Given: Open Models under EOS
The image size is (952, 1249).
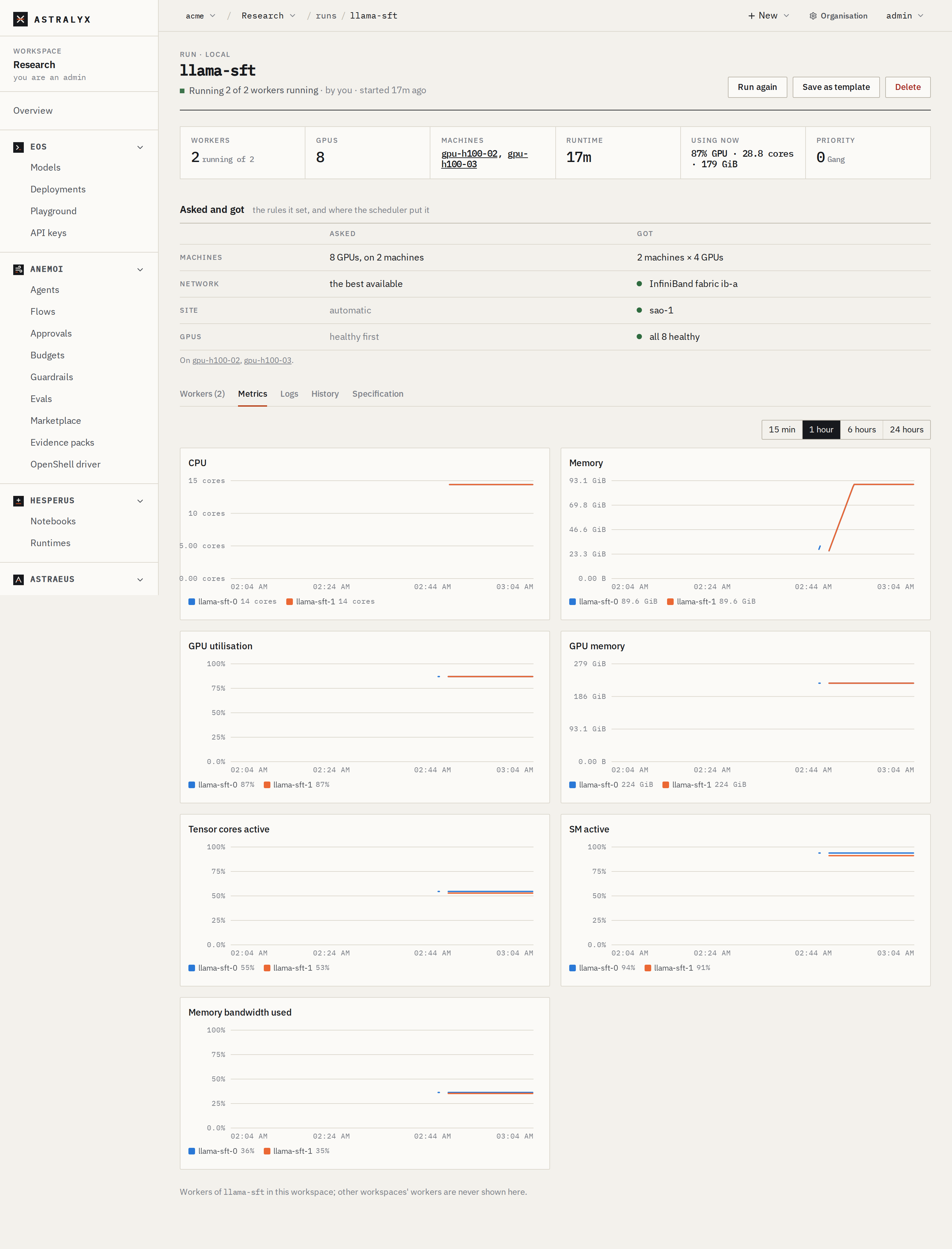Looking at the screenshot, I should click(45, 168).
